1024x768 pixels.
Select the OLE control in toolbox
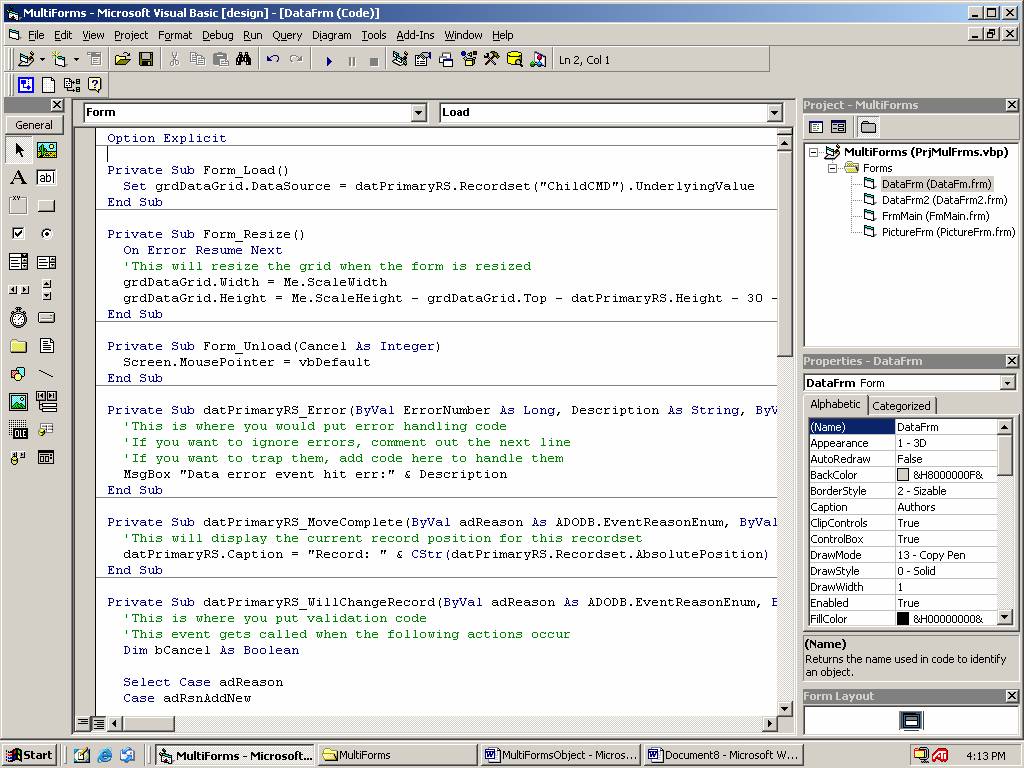click(18, 430)
